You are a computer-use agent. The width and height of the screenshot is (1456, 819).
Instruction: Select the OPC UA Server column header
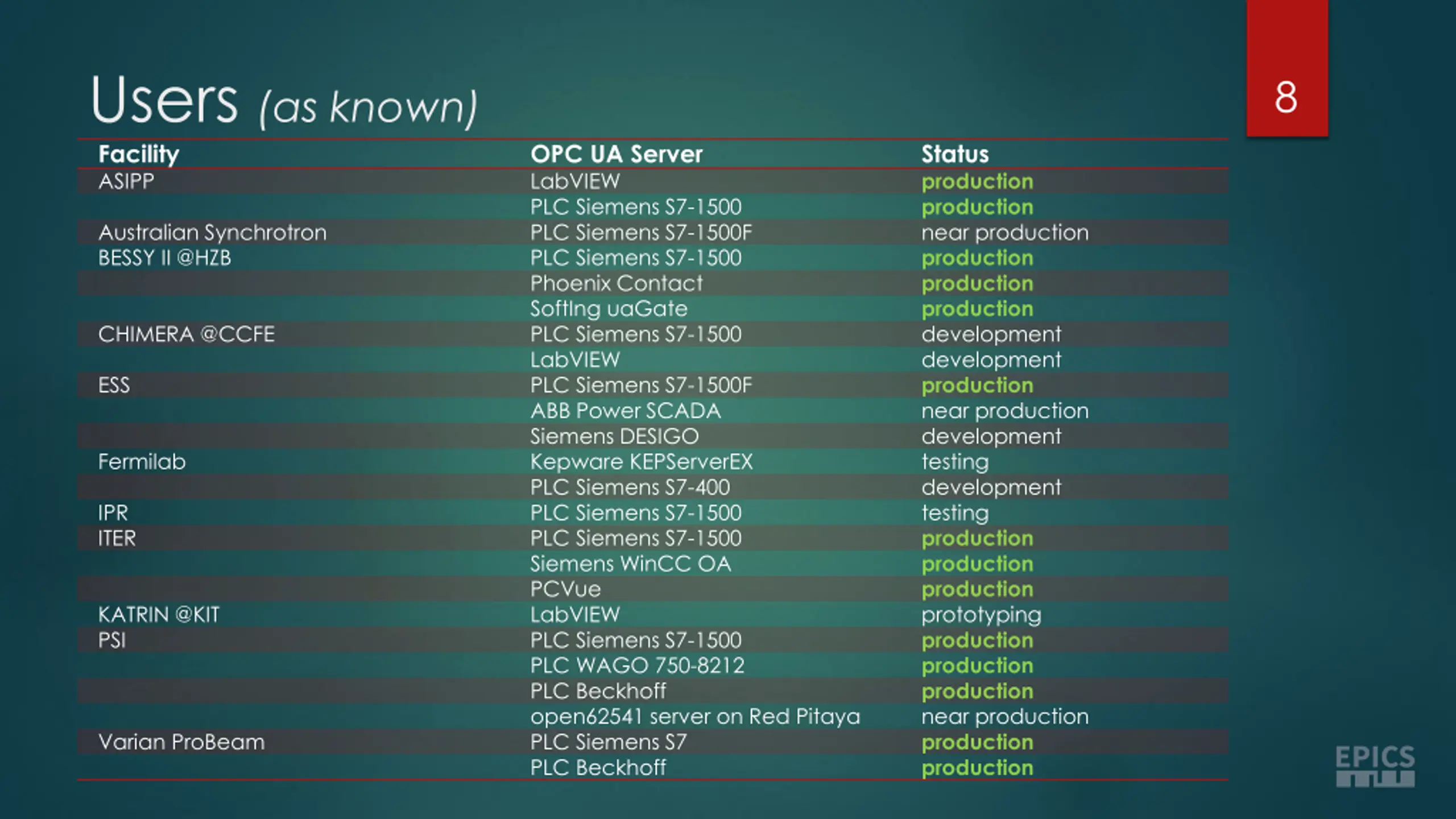(x=617, y=154)
